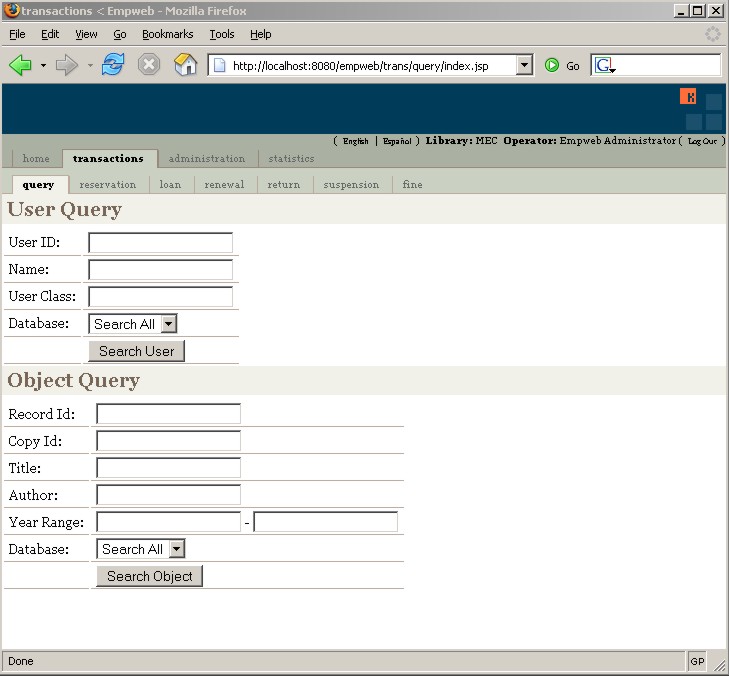Click the address bar URL text
The height and width of the screenshot is (676, 729).
(x=361, y=66)
